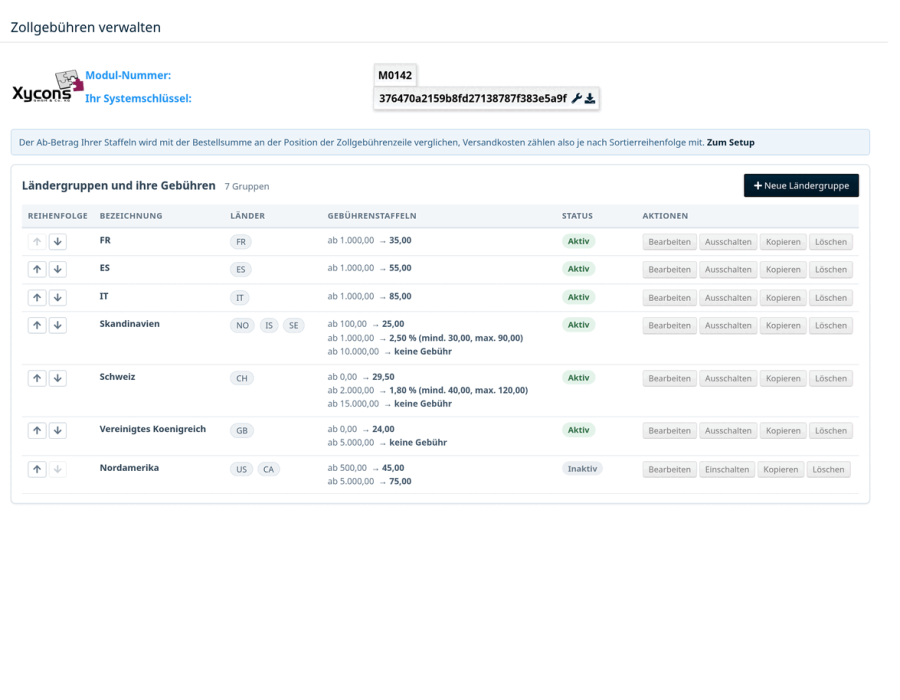Delete the Skandinavien group with Löschen
This screenshot has width=900, height=700.
(831, 325)
